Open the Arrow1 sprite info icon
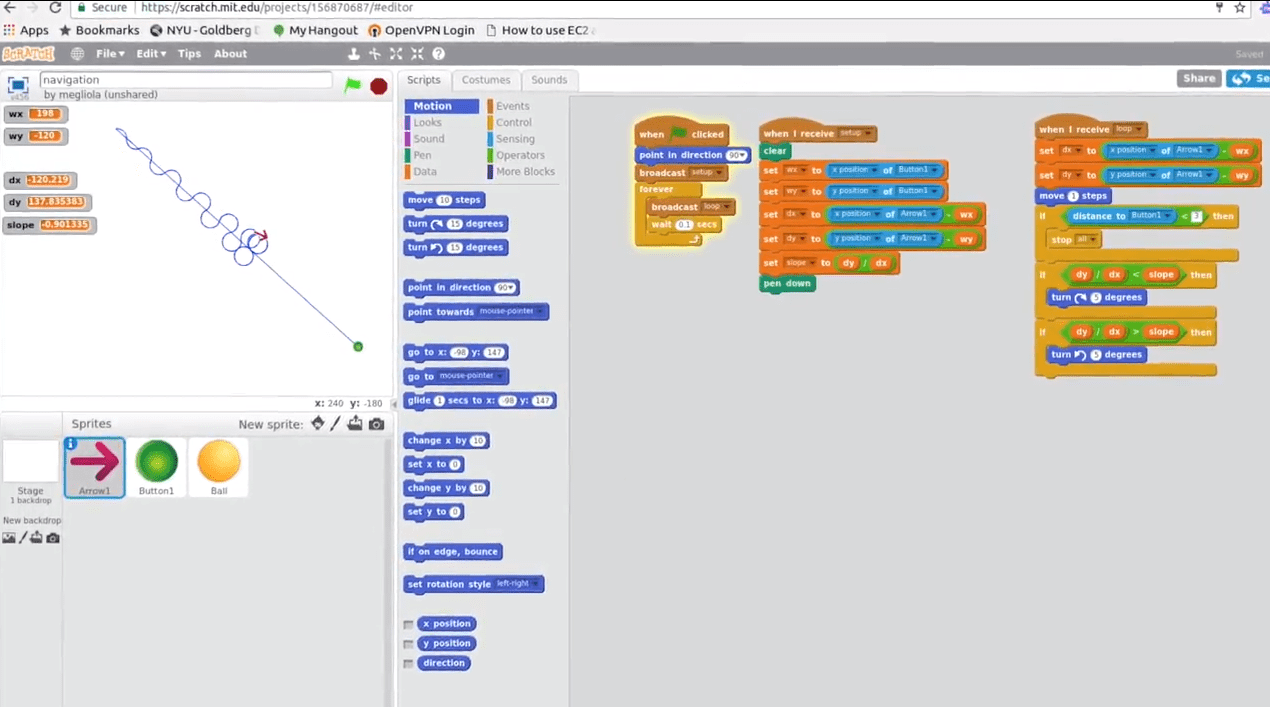Image resolution: width=1270 pixels, height=707 pixels. tap(71, 444)
